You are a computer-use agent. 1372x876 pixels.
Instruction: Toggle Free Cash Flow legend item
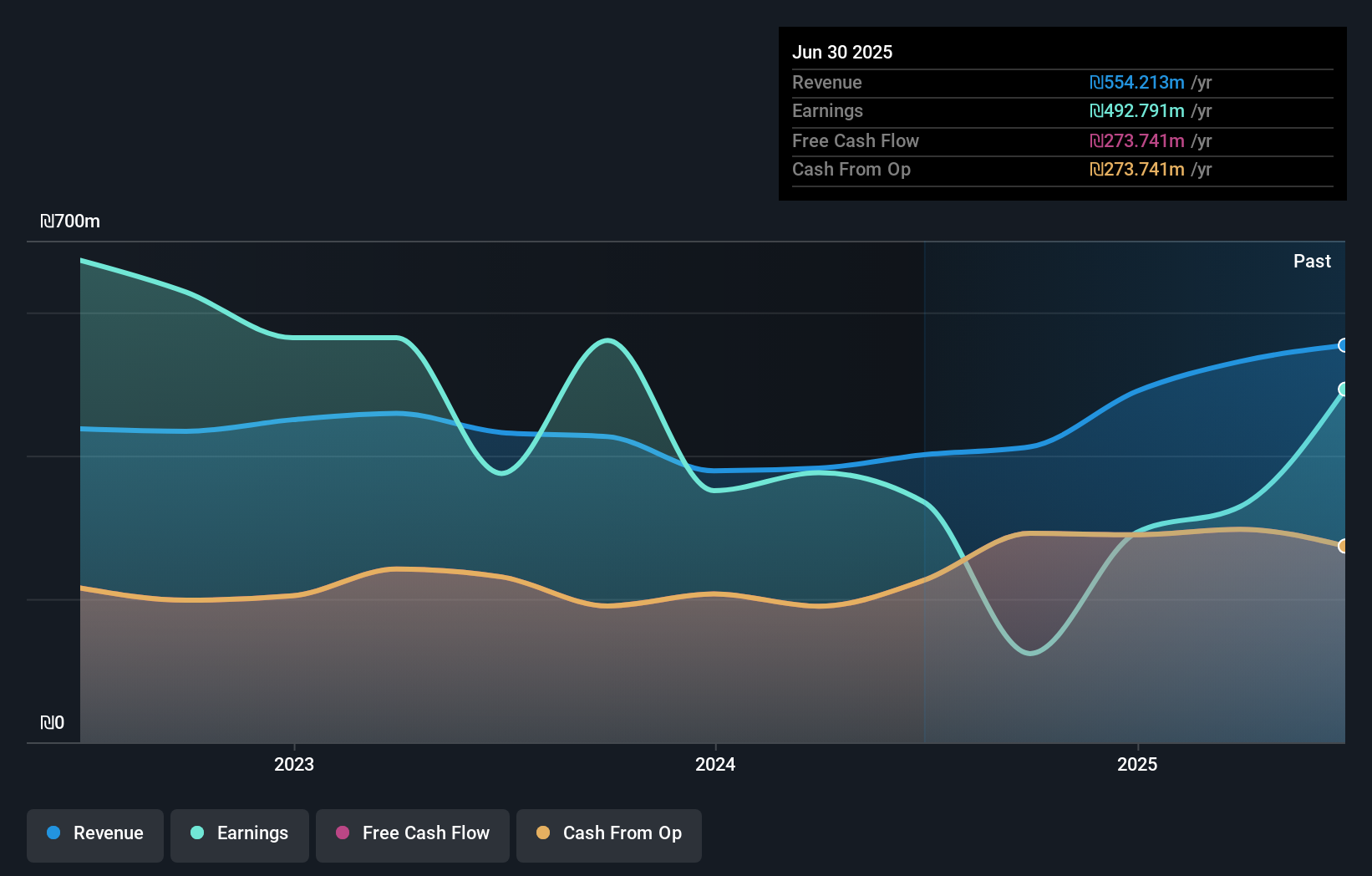pos(413,835)
